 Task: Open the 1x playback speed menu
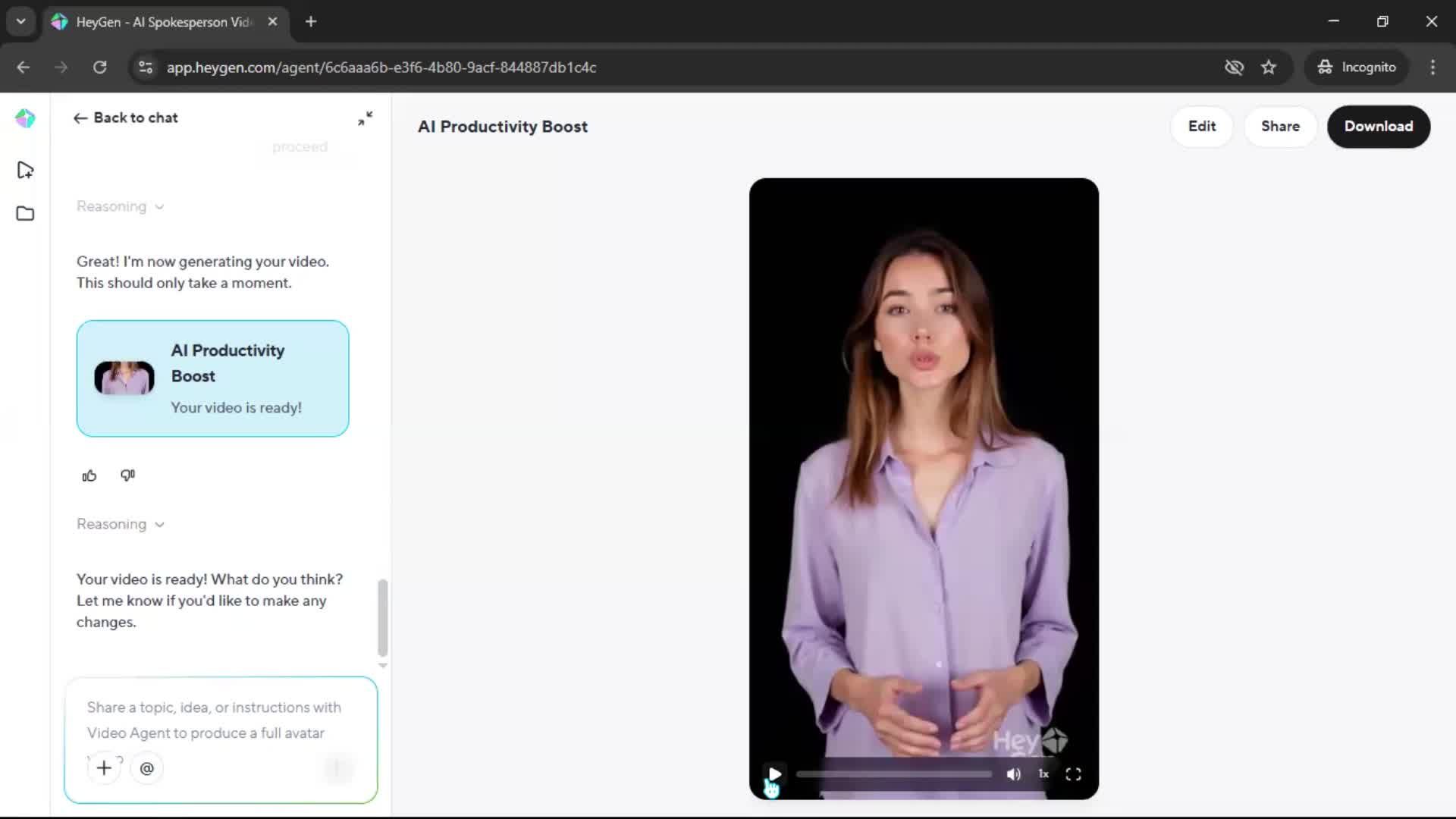[1043, 774]
